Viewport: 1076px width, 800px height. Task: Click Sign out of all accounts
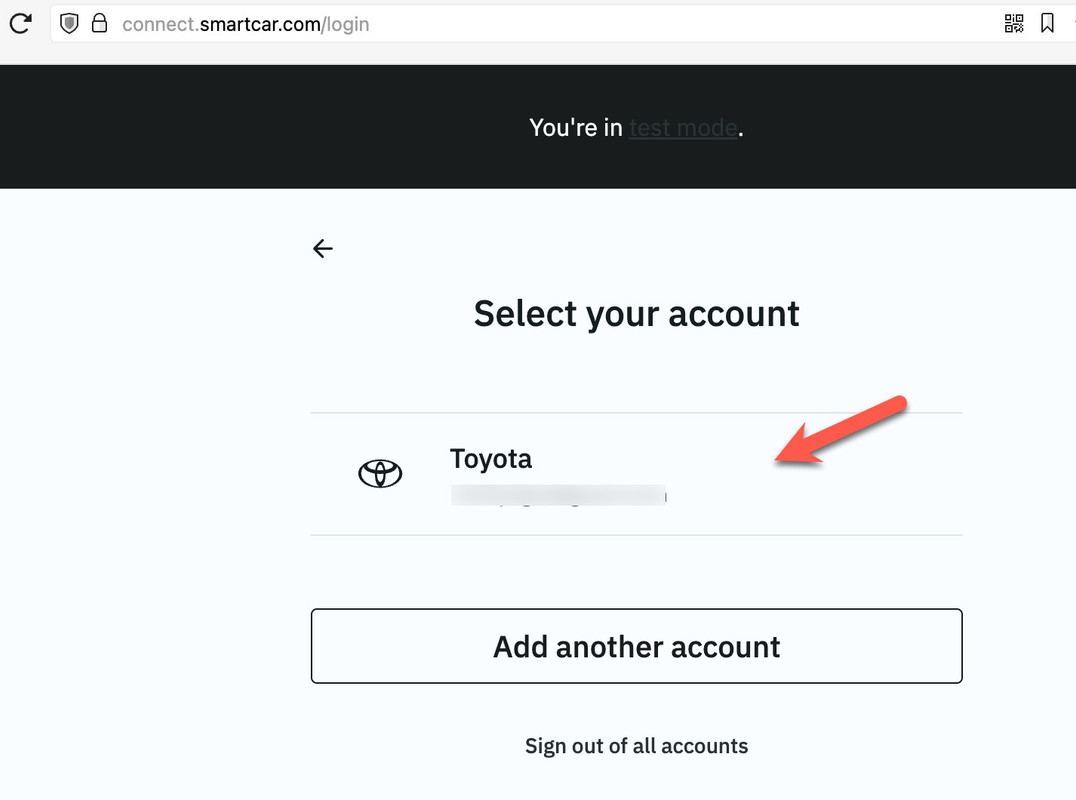point(636,746)
